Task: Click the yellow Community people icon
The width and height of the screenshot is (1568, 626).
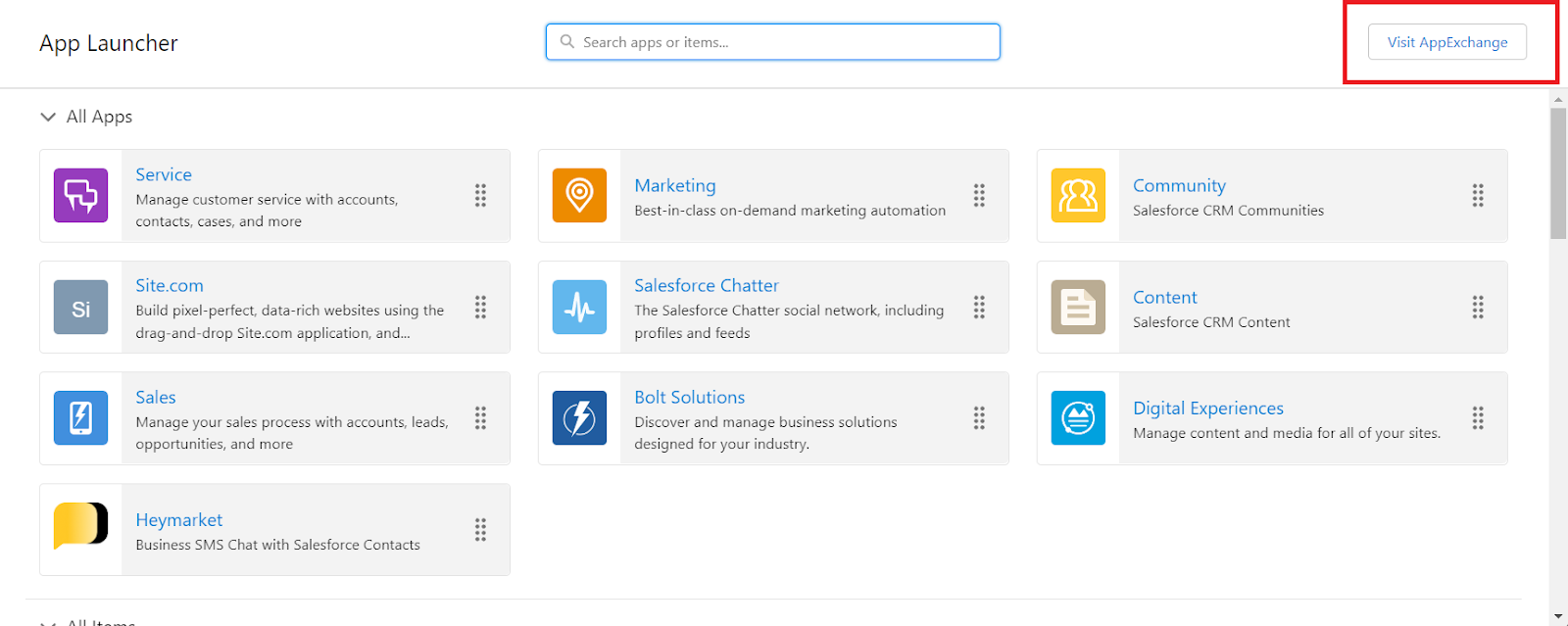Action: [x=1078, y=196]
